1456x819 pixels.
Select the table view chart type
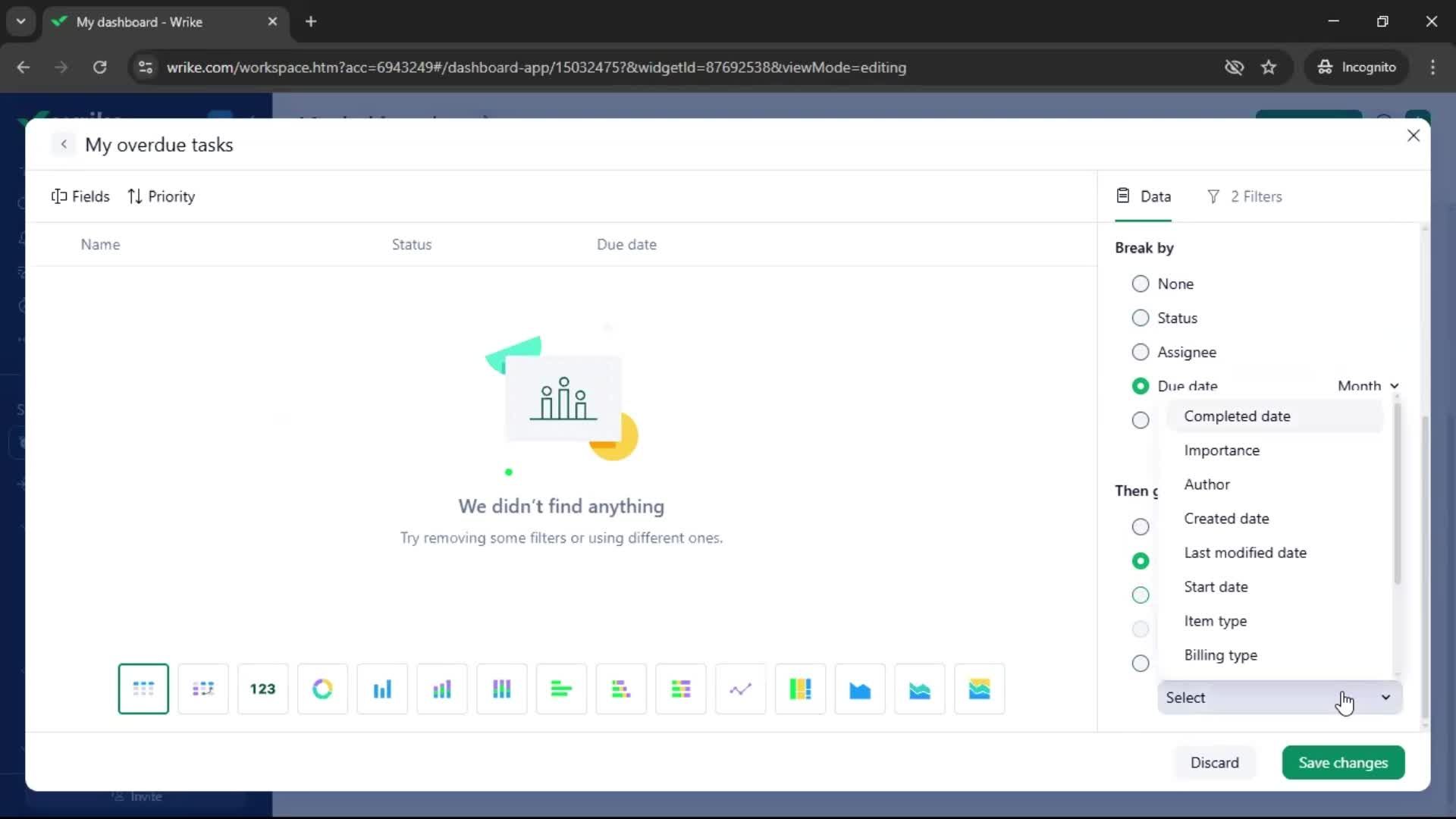pyautogui.click(x=143, y=689)
